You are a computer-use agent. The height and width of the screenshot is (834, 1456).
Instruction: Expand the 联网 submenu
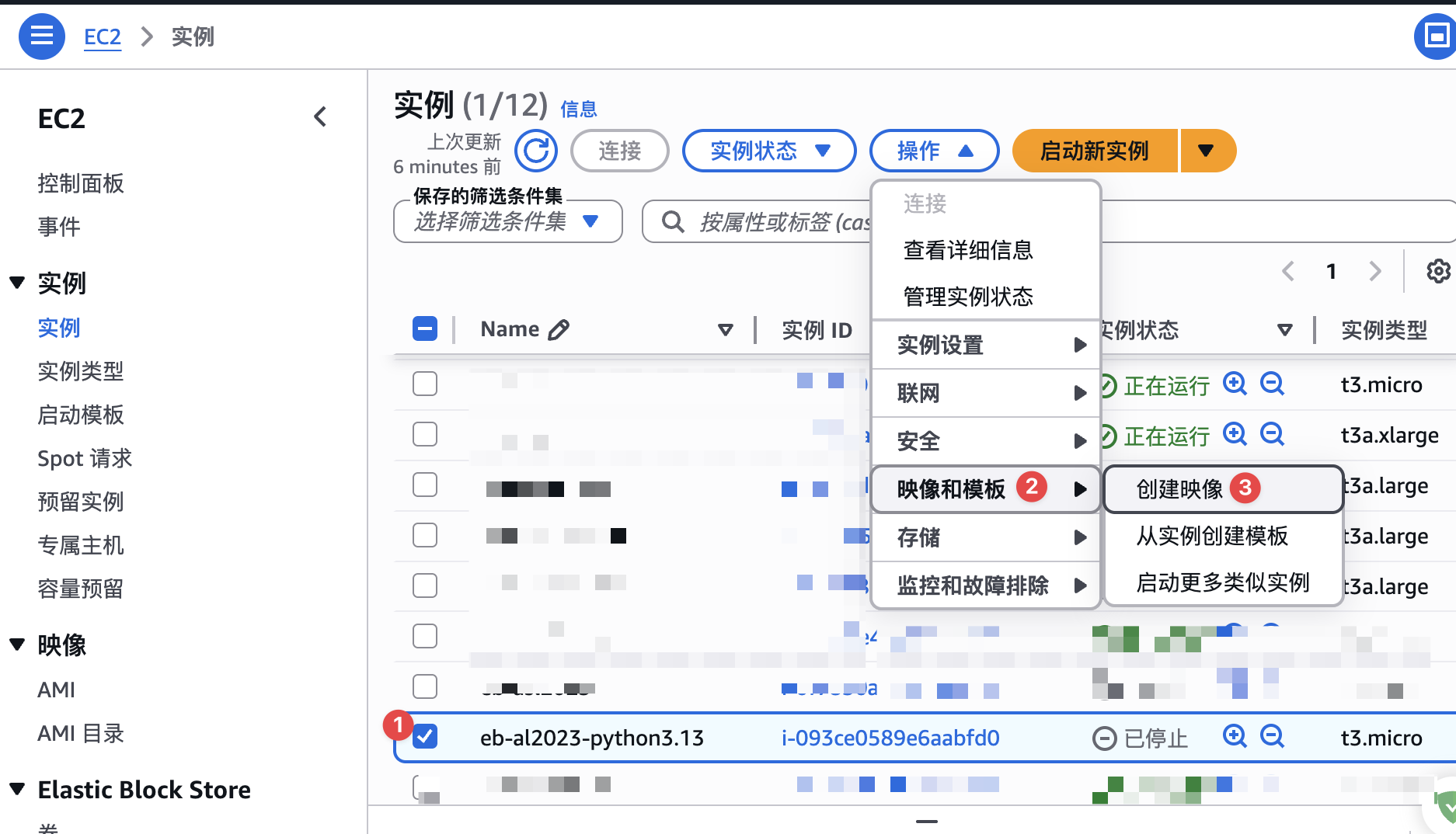(986, 393)
